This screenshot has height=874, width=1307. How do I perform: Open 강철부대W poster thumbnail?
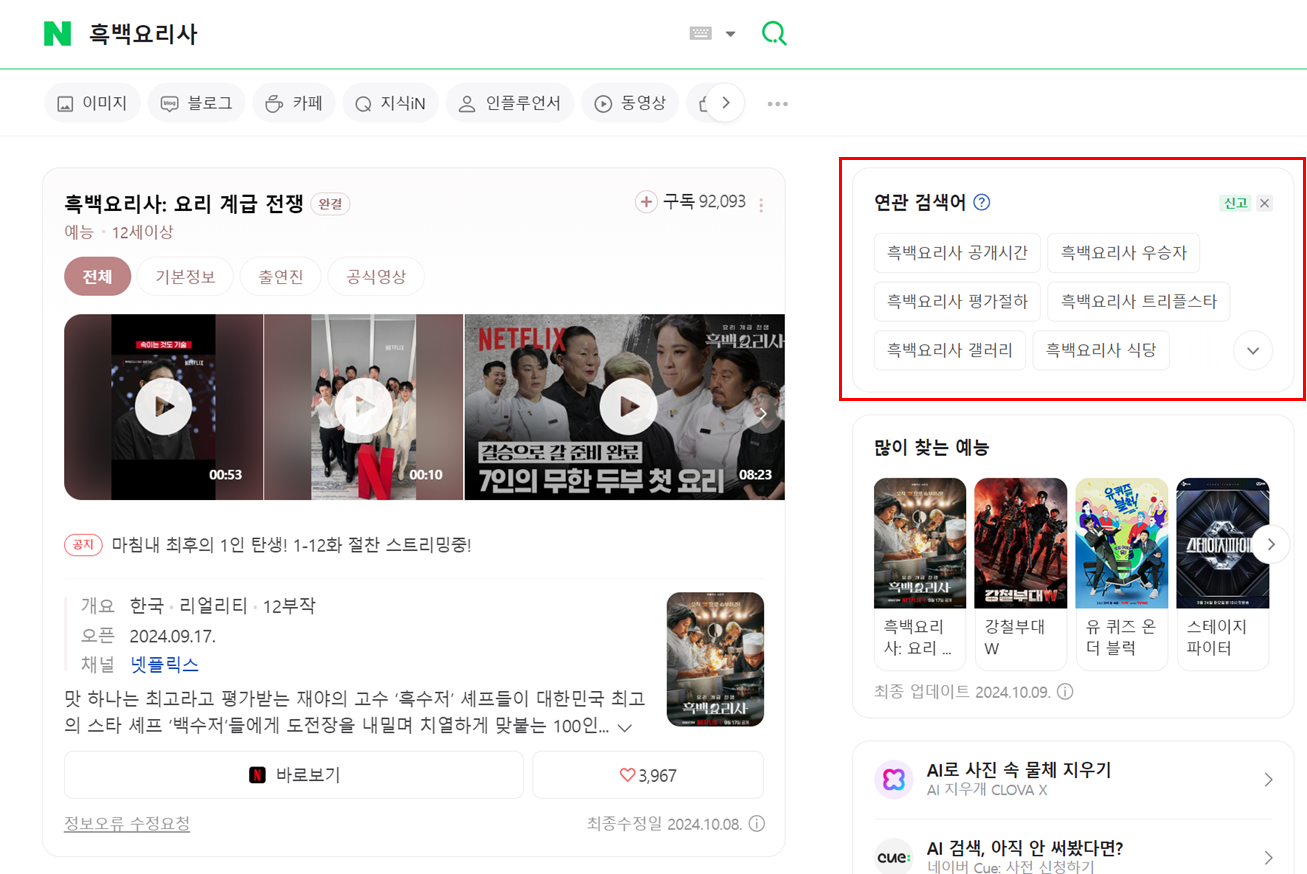1021,543
